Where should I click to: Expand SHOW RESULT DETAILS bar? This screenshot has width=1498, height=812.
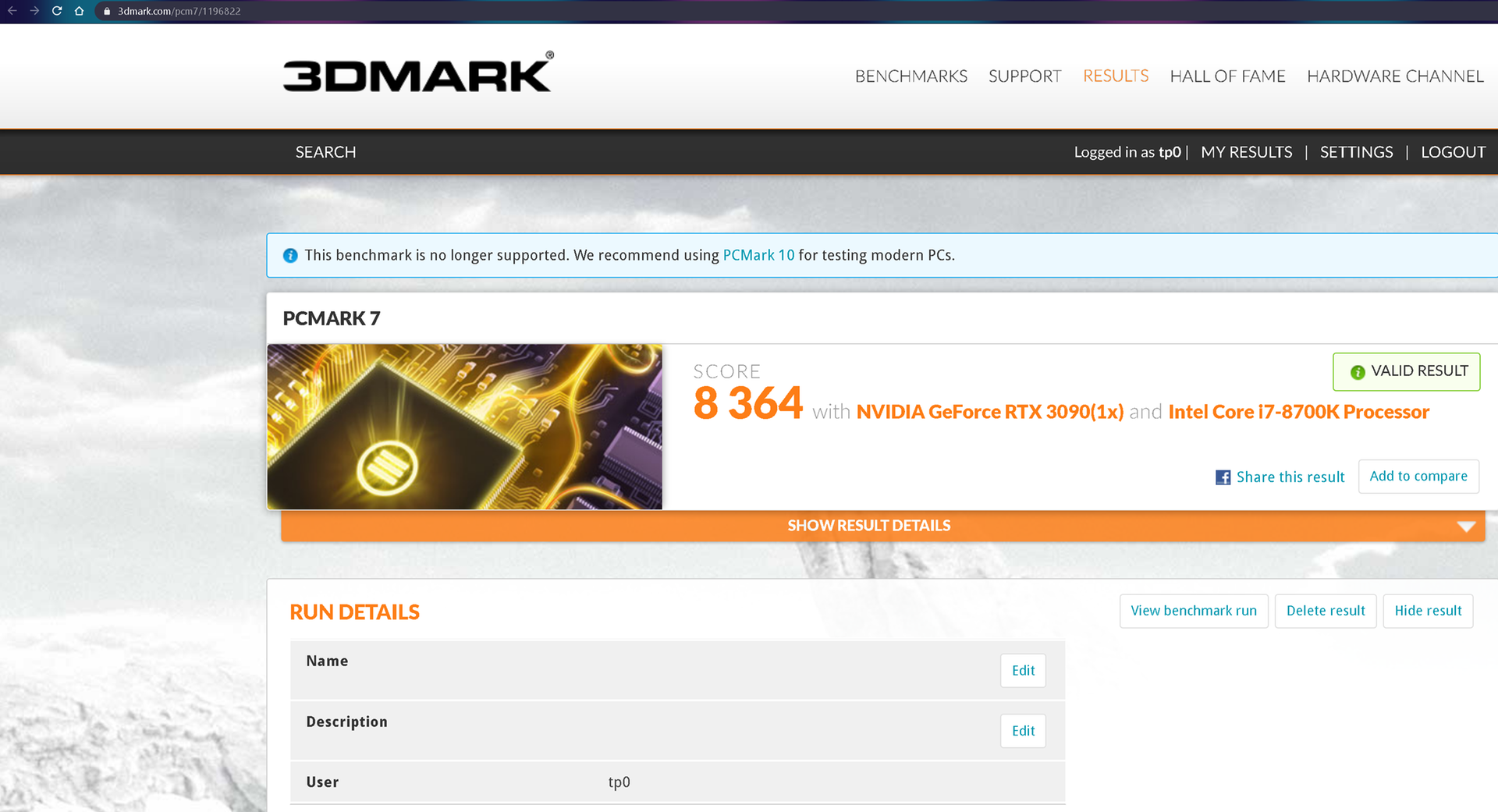[x=882, y=526]
